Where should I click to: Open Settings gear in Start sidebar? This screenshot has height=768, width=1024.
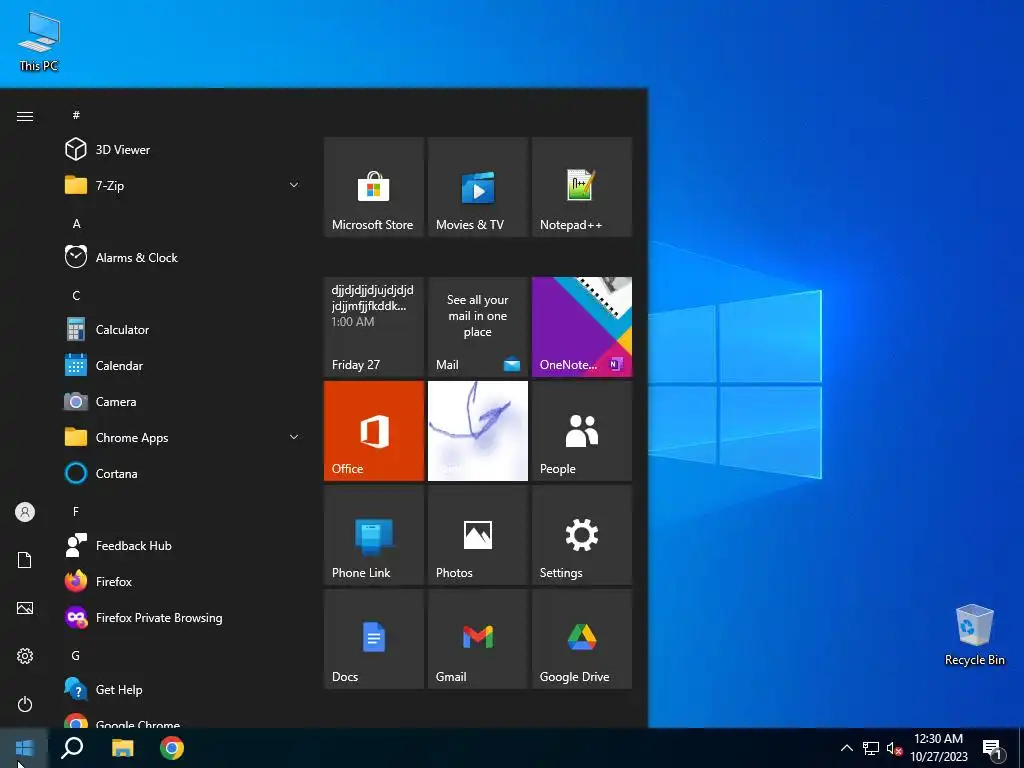[25, 656]
